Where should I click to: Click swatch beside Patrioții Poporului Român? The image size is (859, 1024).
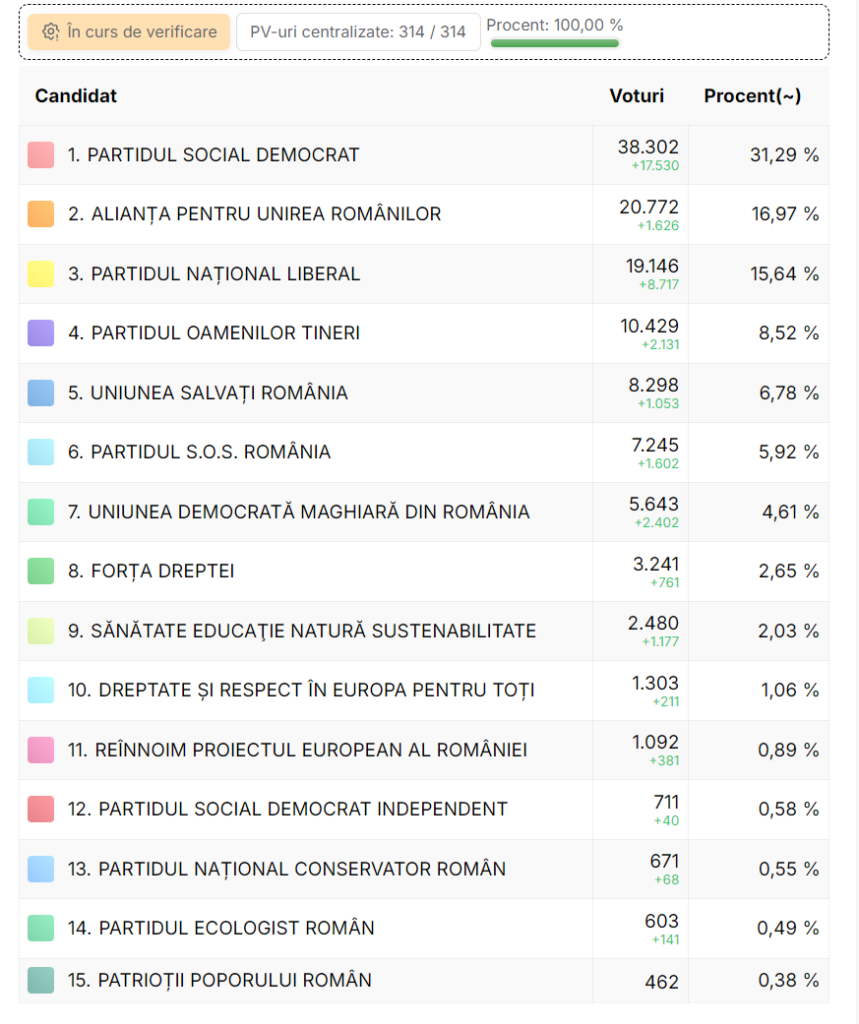(41, 980)
